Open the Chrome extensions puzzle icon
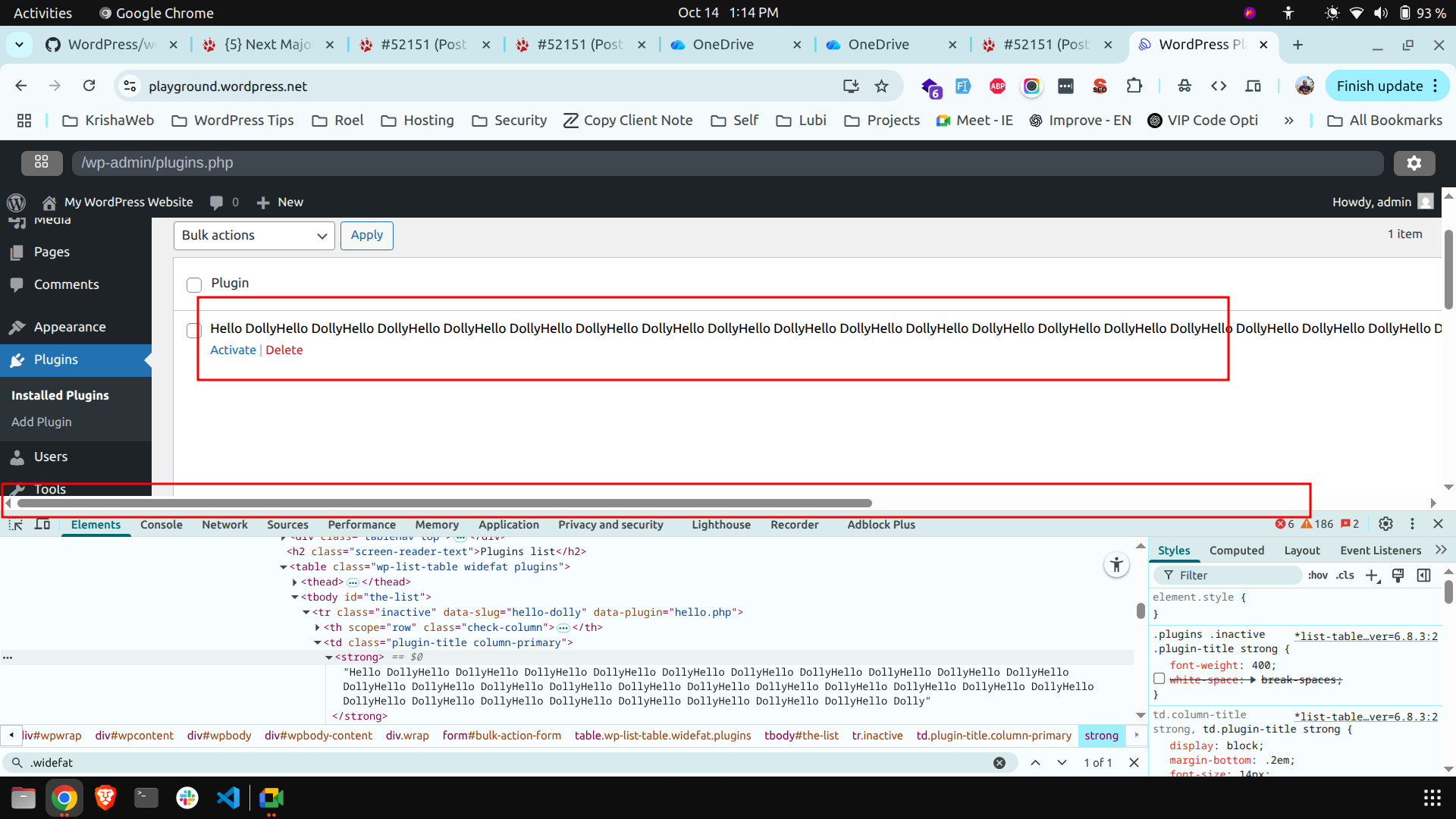The height and width of the screenshot is (819, 1456). coord(1134,86)
